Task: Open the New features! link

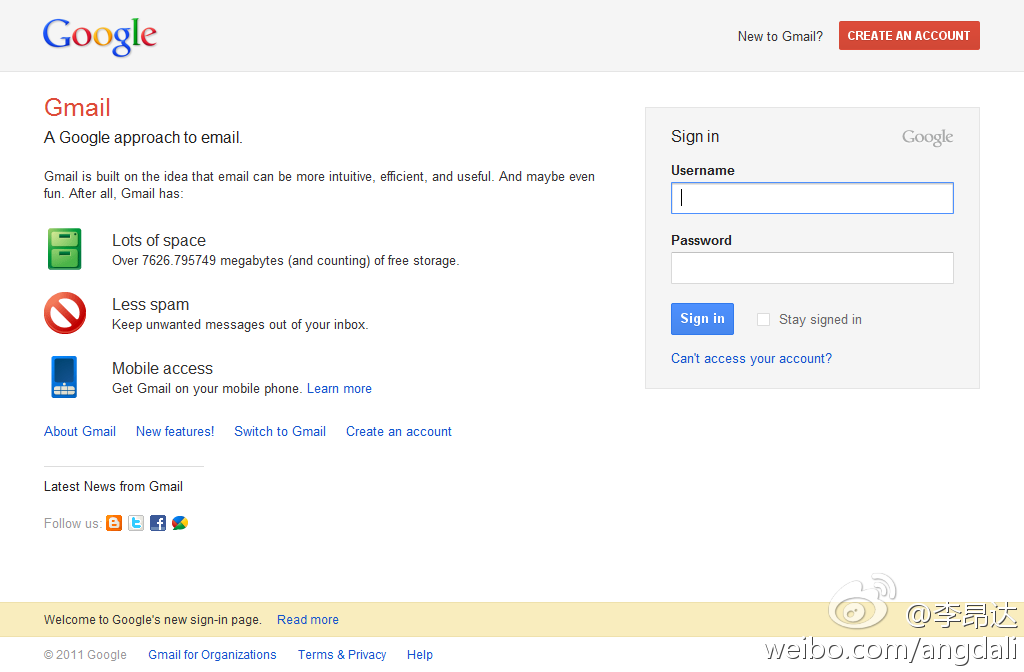Action: (x=175, y=432)
